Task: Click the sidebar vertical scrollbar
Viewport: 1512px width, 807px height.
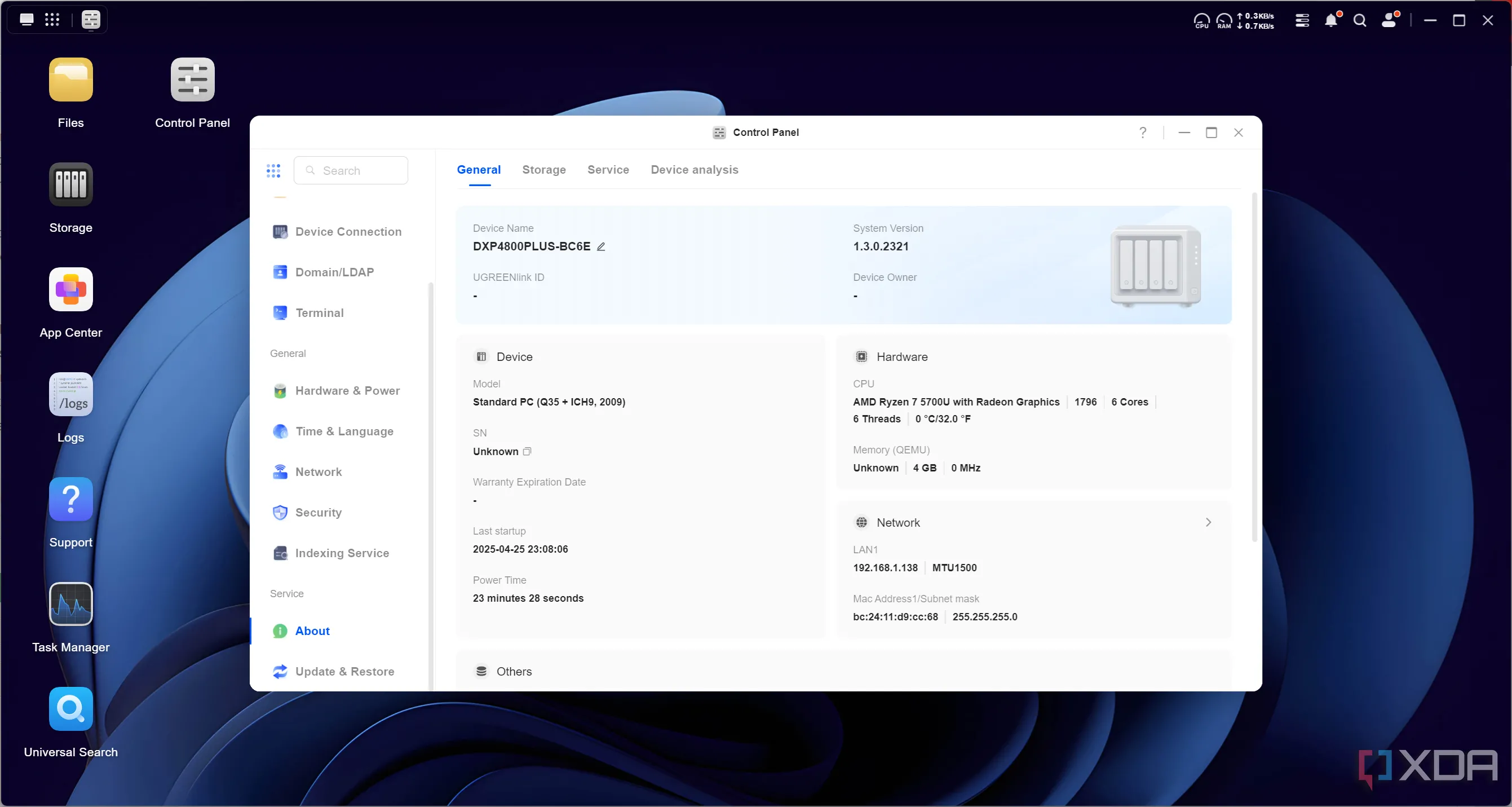Action: click(431, 487)
